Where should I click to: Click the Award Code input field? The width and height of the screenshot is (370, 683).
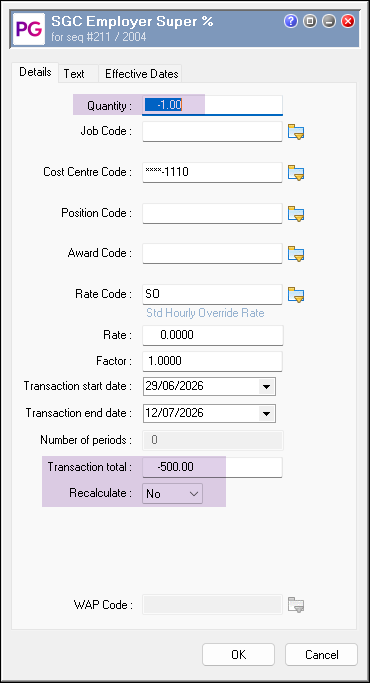coord(213,254)
